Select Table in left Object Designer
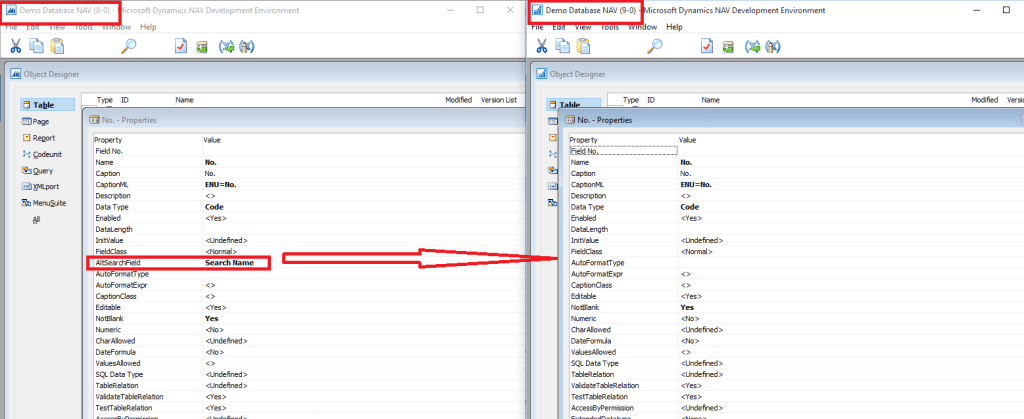 pos(43,105)
